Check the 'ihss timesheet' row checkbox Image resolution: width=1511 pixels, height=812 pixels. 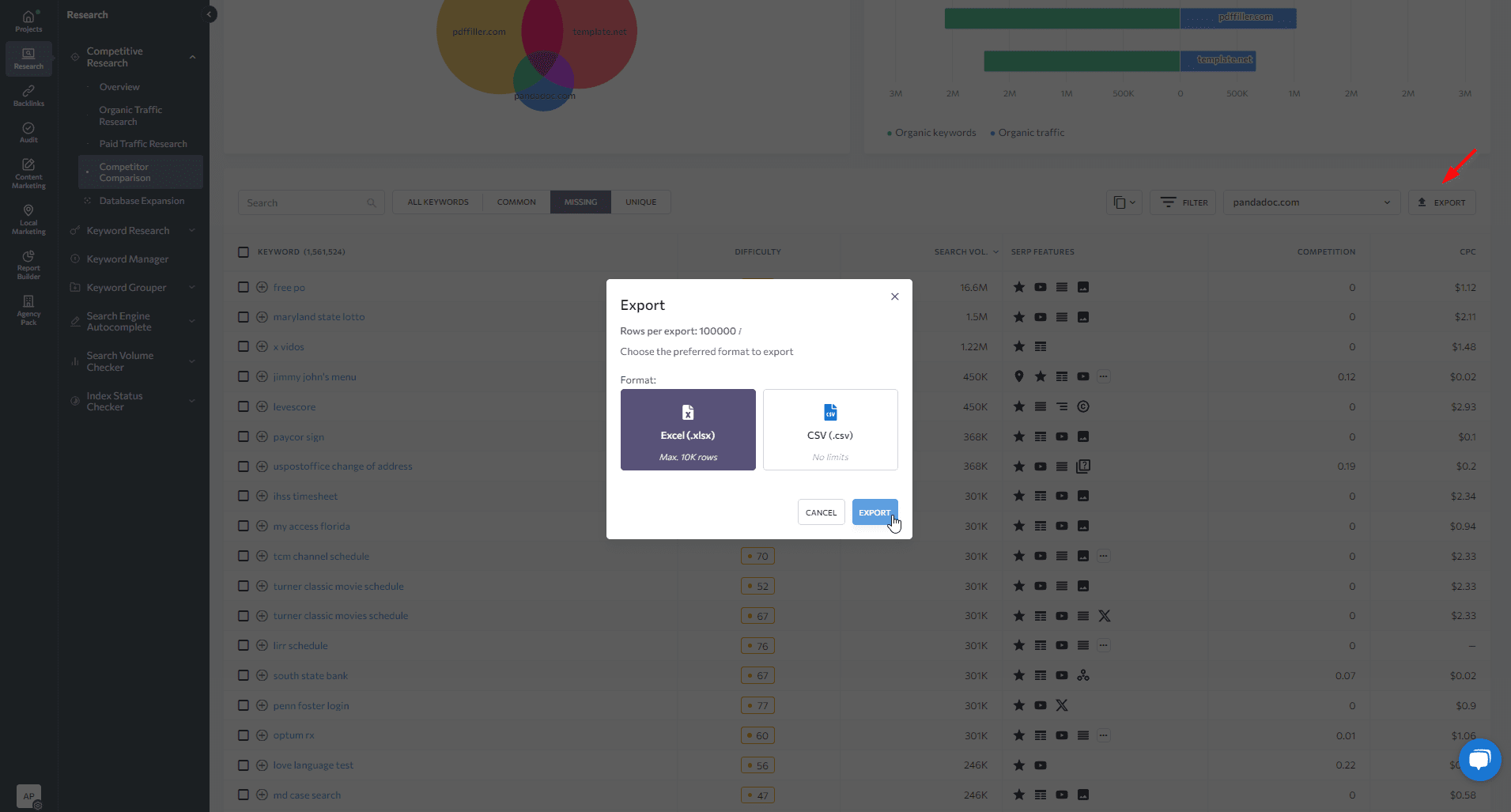click(244, 496)
